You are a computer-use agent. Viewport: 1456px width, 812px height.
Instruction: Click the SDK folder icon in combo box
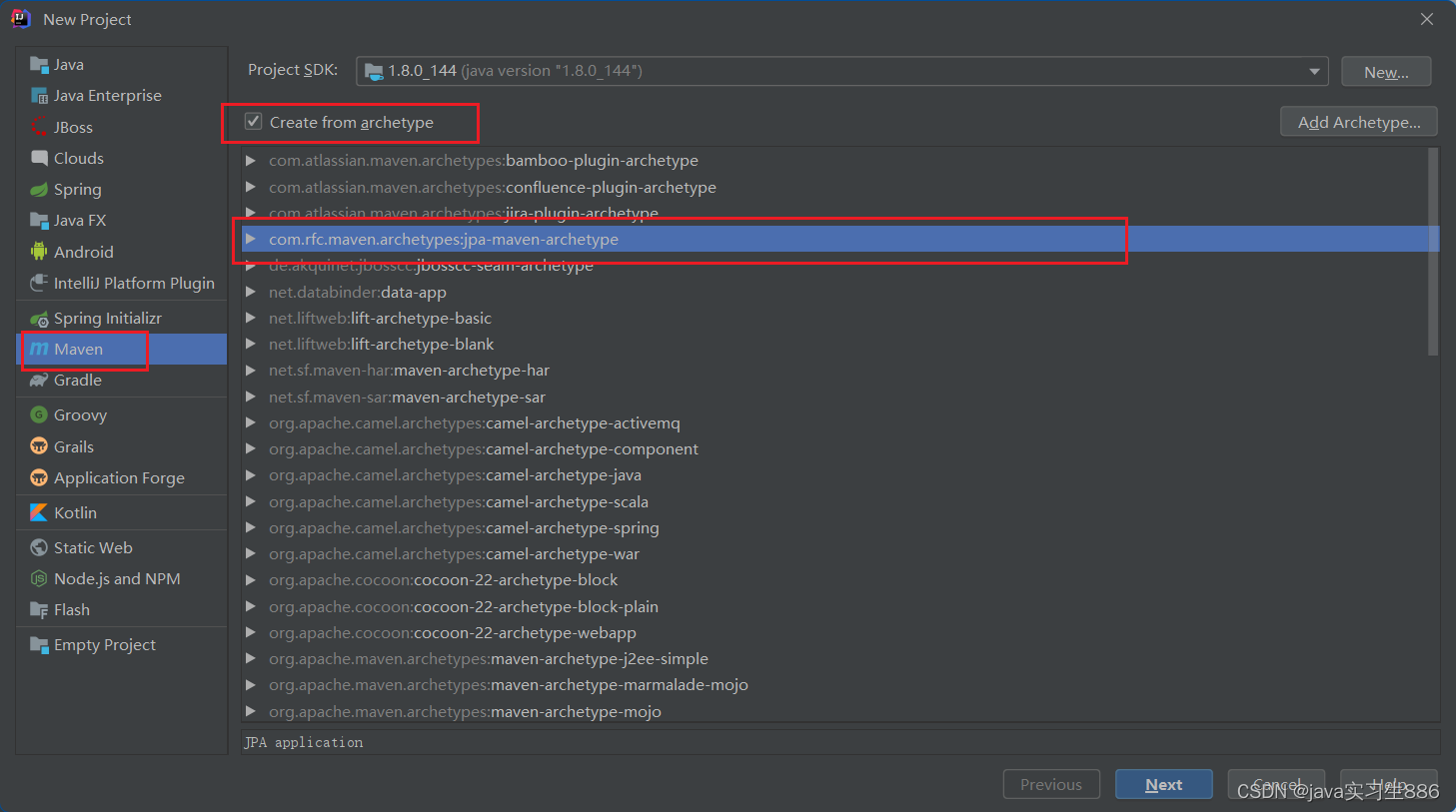coord(374,71)
